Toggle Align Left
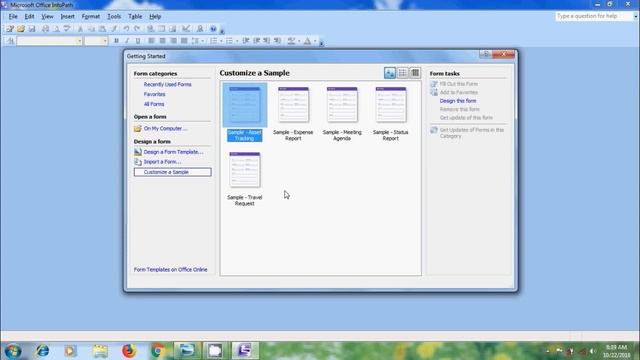The height and width of the screenshot is (360, 640). tap(151, 41)
